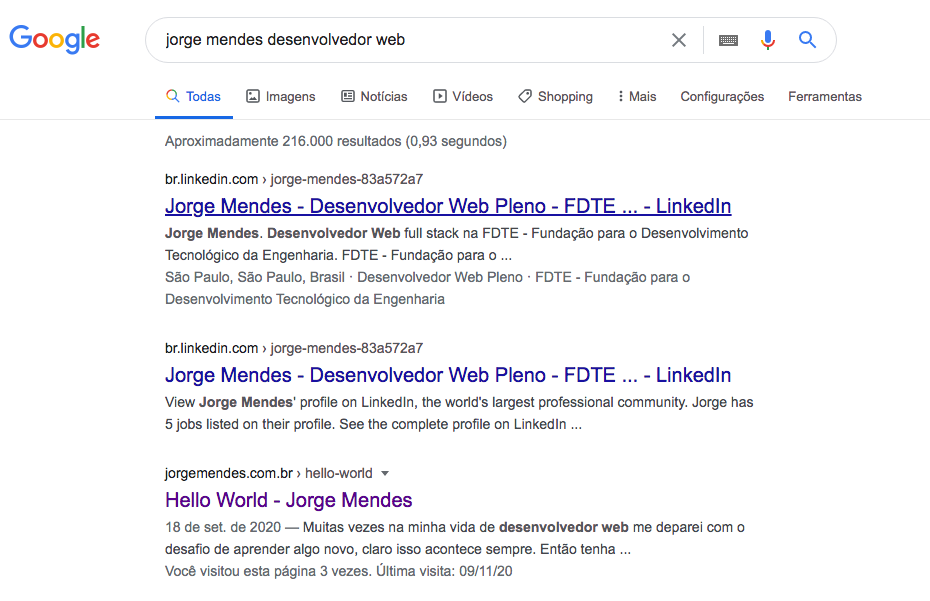This screenshot has height=601, width=930.
Task: Click the three-dots icon beside Mais
Action: coord(620,96)
